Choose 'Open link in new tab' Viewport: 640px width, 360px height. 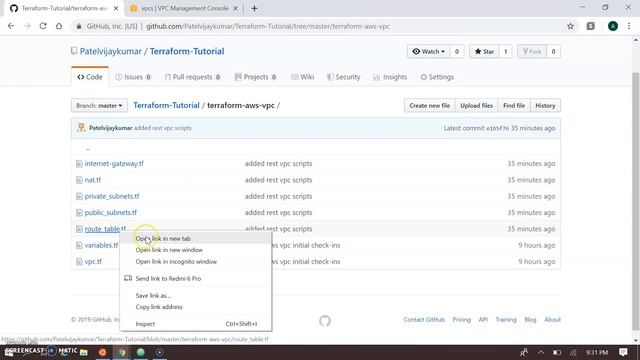[196, 238]
